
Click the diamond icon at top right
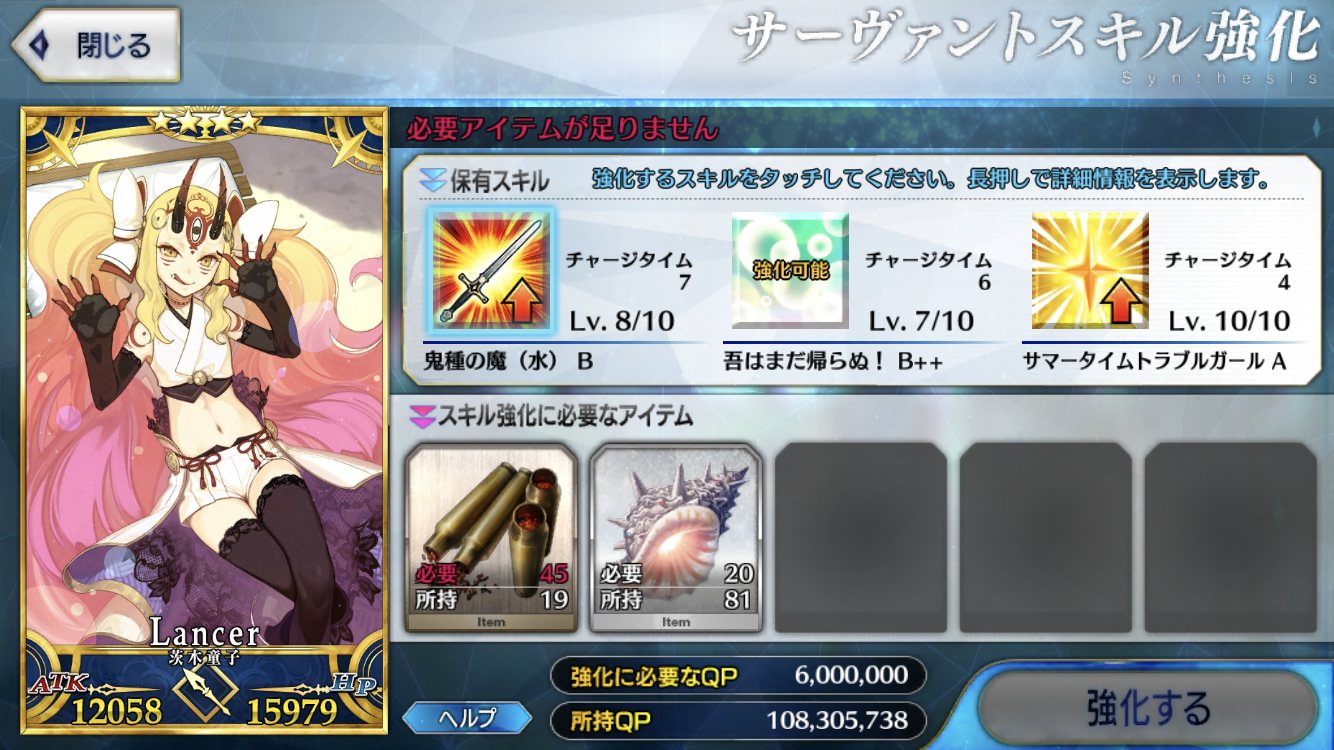pos(1318,128)
